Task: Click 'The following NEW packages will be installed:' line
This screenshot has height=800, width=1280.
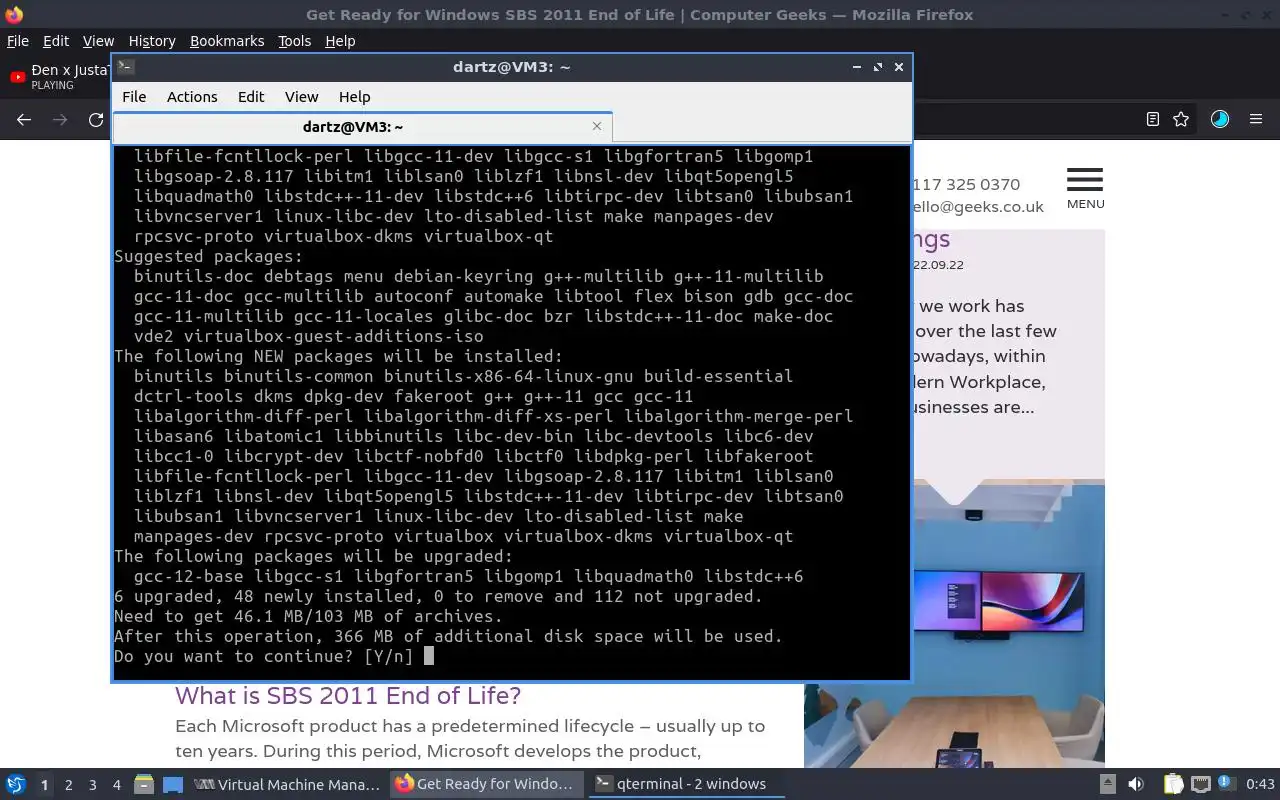Action: coord(339,356)
